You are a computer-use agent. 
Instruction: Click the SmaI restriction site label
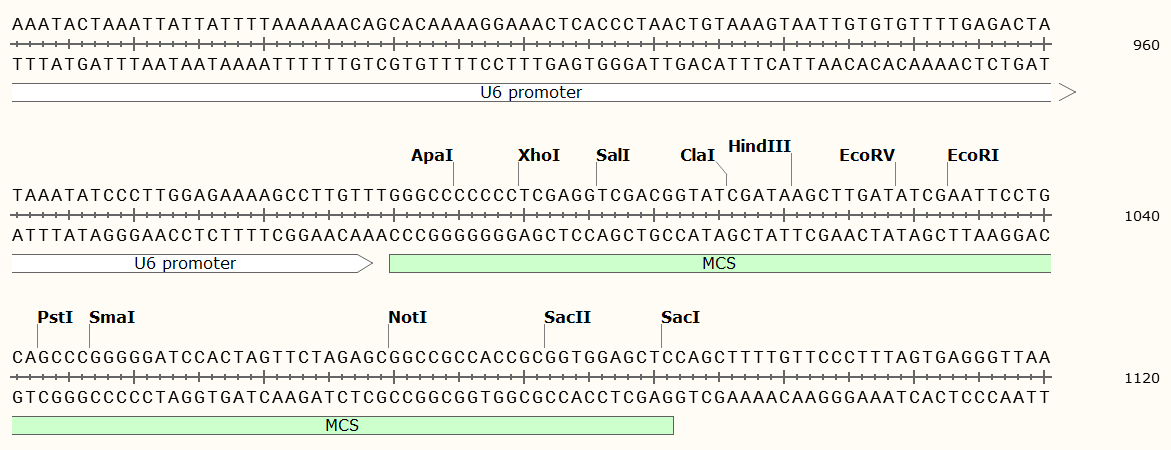pyautogui.click(x=112, y=317)
